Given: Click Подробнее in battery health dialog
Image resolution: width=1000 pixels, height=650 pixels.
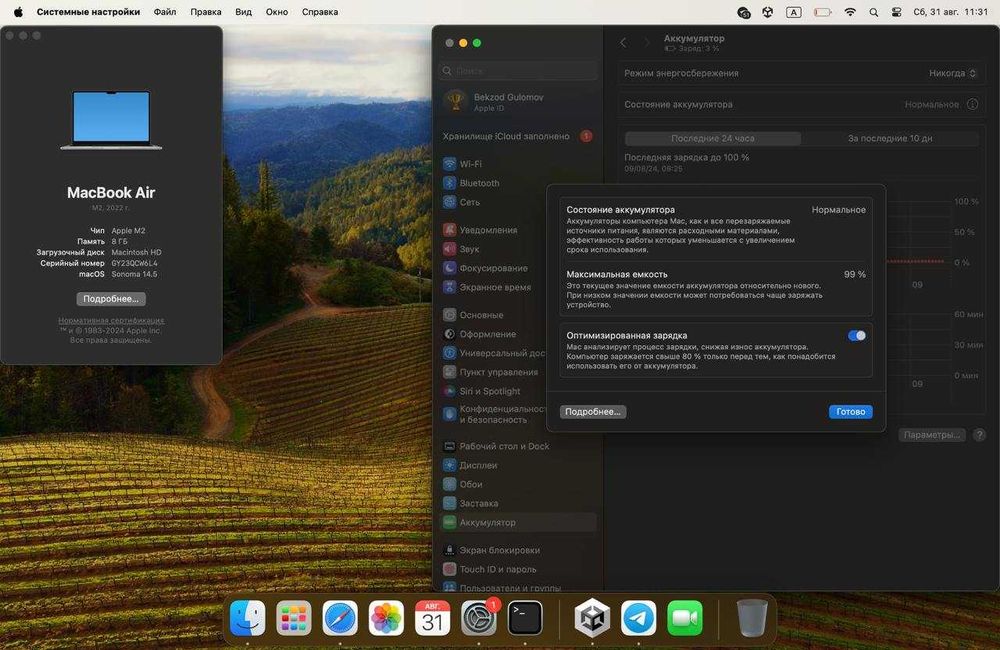Looking at the screenshot, I should (593, 412).
